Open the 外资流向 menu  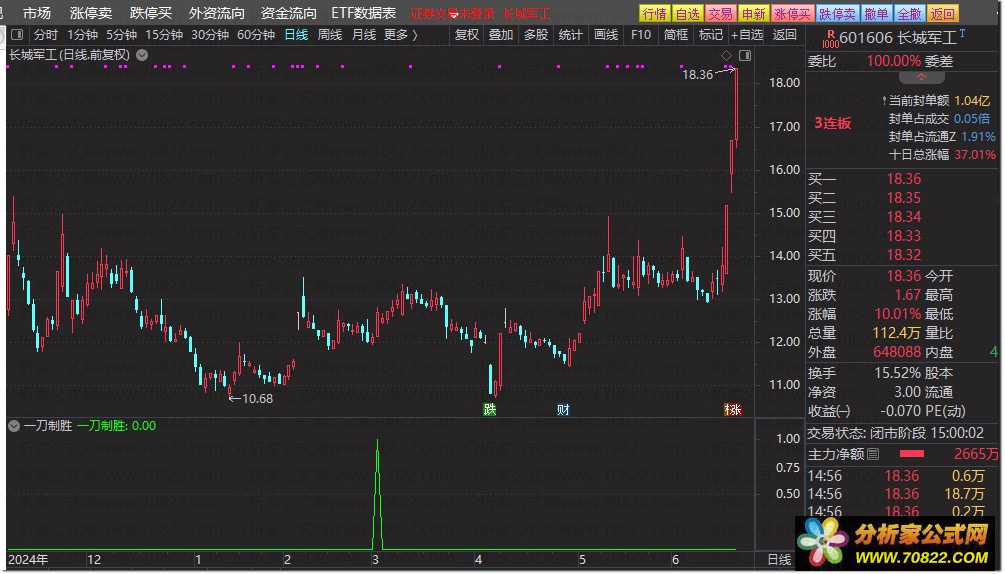coord(217,13)
